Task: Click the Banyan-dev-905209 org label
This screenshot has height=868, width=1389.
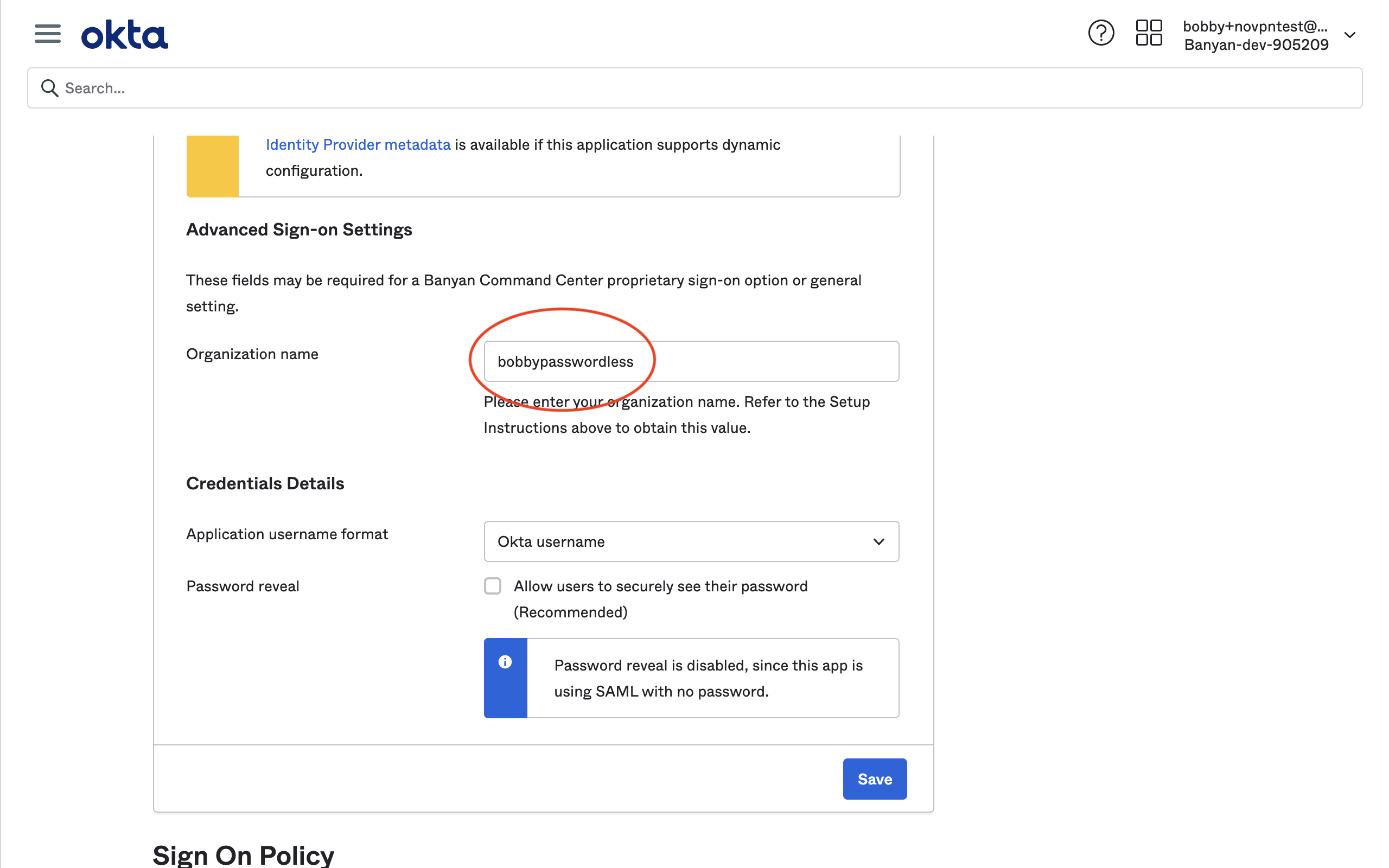Action: pyautogui.click(x=1256, y=45)
